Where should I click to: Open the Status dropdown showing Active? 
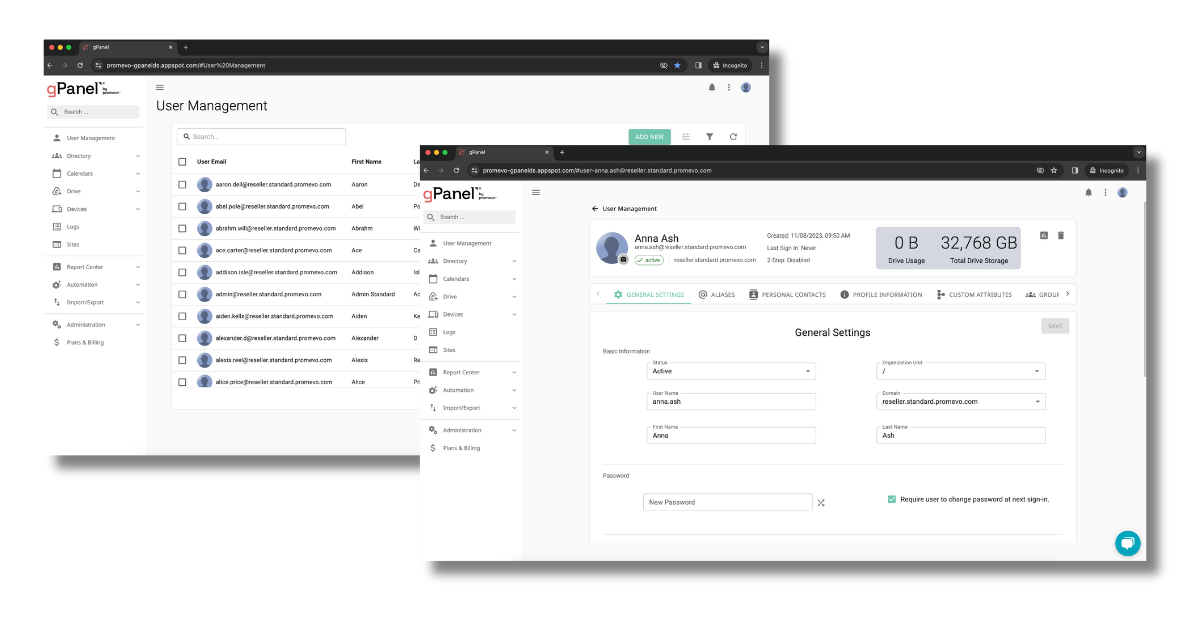pyautogui.click(x=731, y=371)
